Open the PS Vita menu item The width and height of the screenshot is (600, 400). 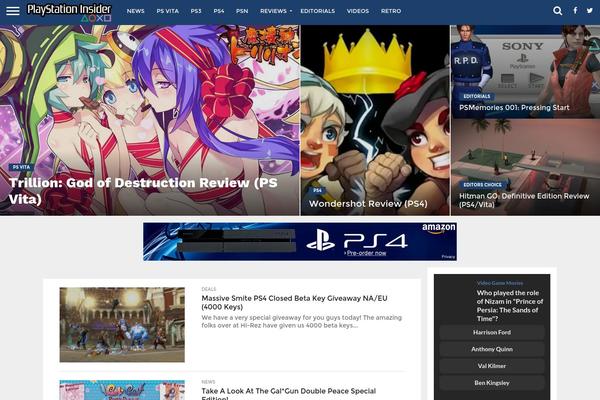[x=168, y=11]
